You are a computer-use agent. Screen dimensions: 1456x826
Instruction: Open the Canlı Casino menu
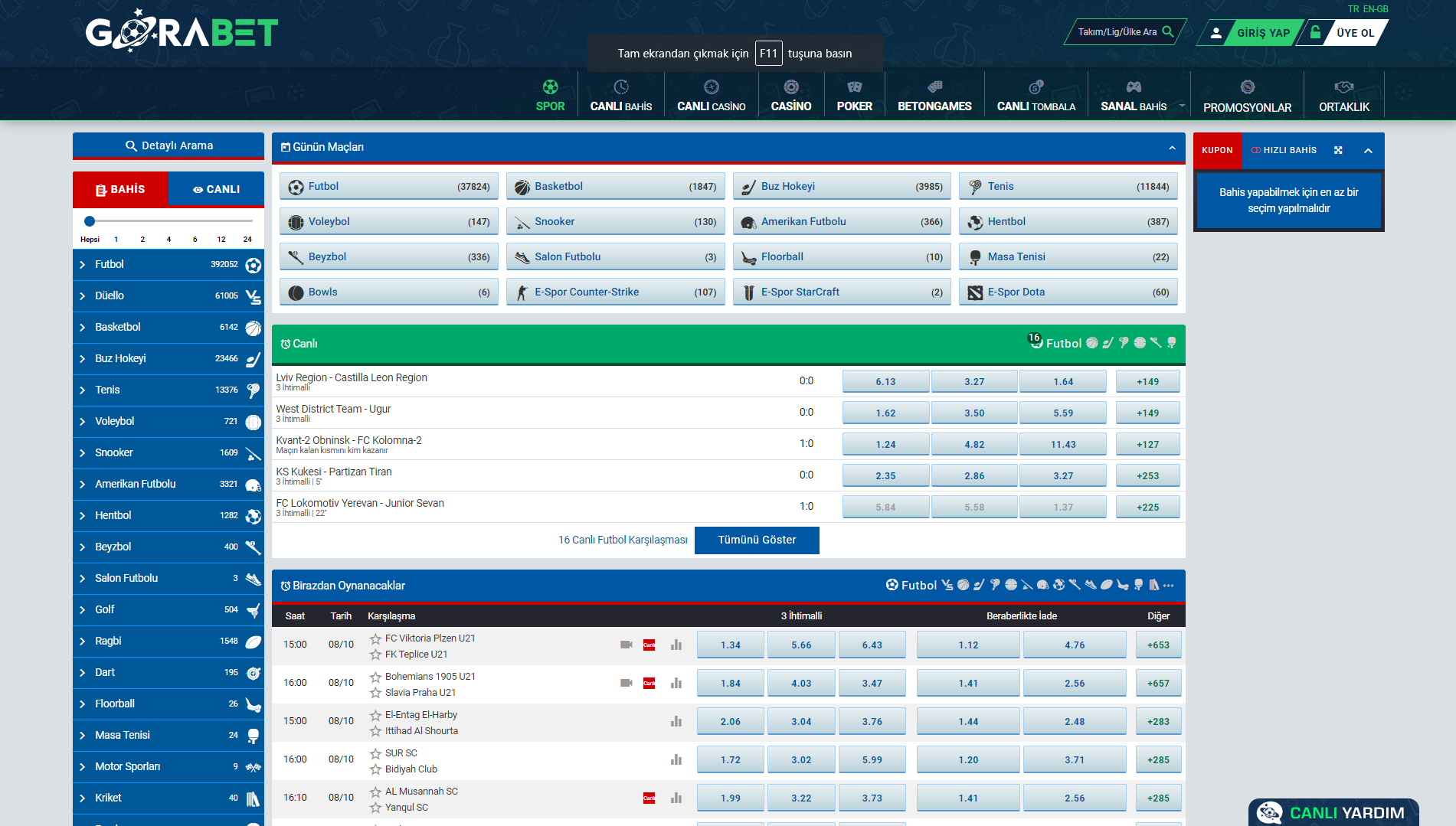(711, 96)
